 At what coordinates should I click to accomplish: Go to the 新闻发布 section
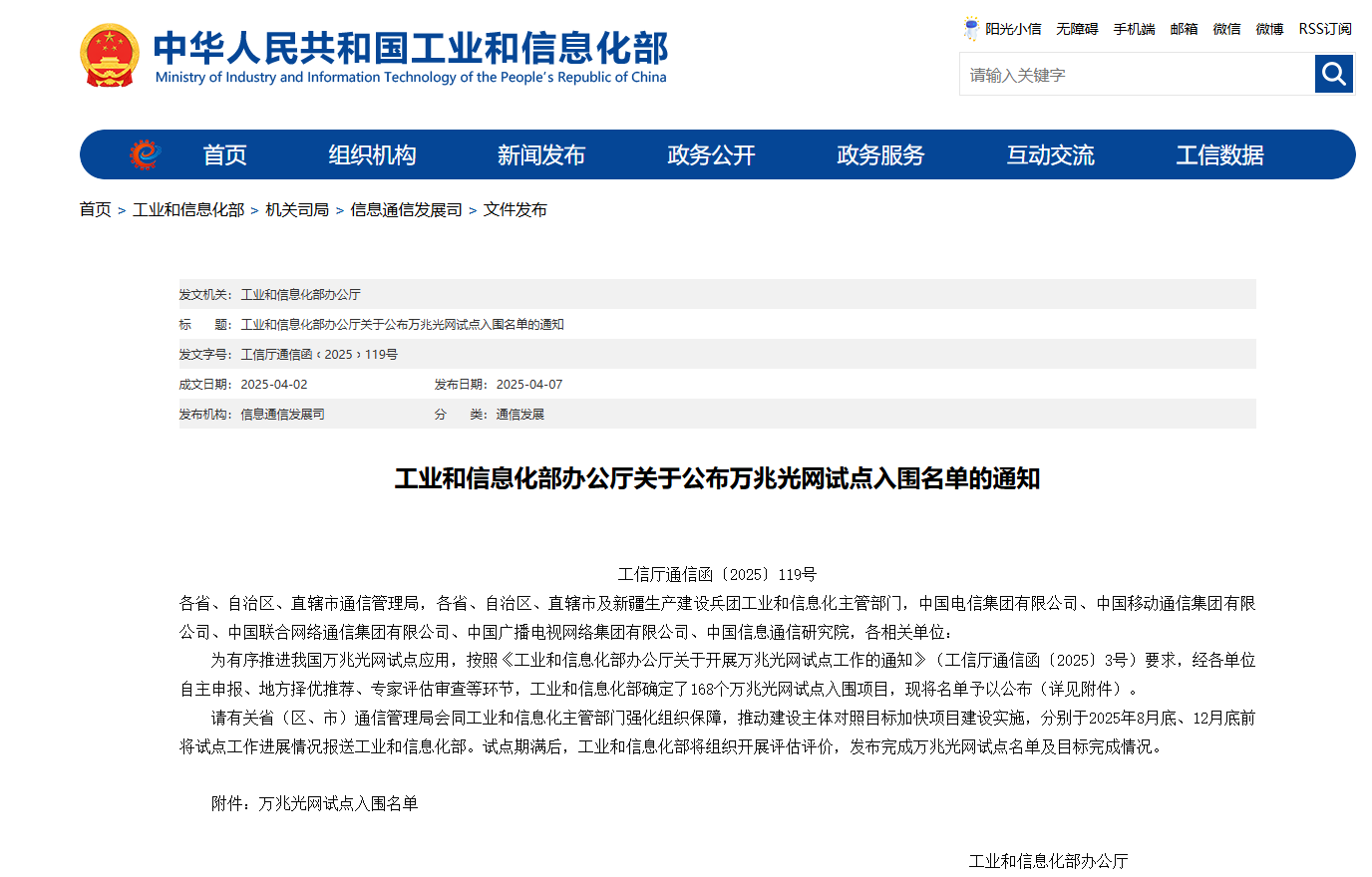coord(541,155)
